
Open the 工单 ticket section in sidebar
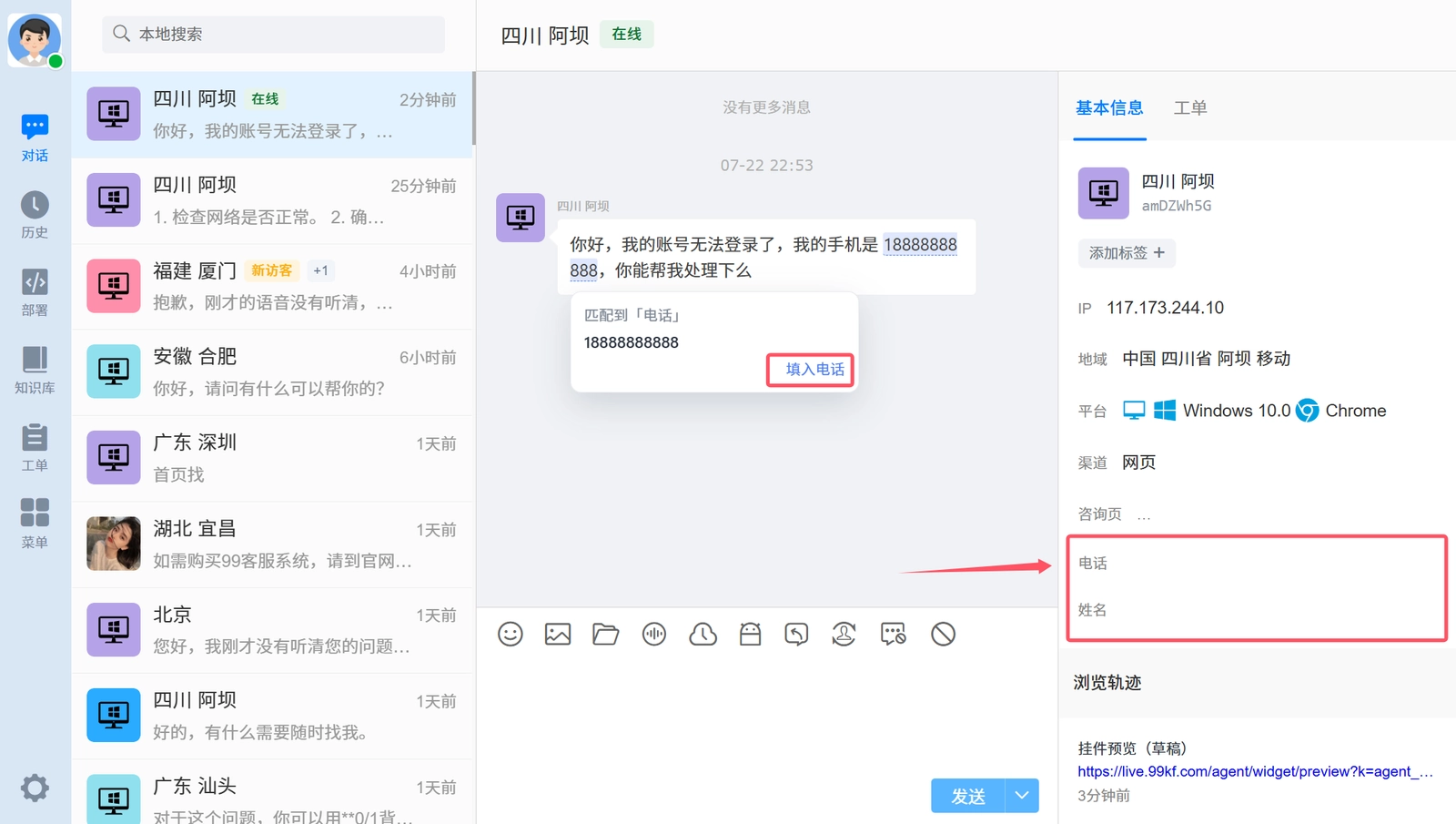click(x=35, y=447)
